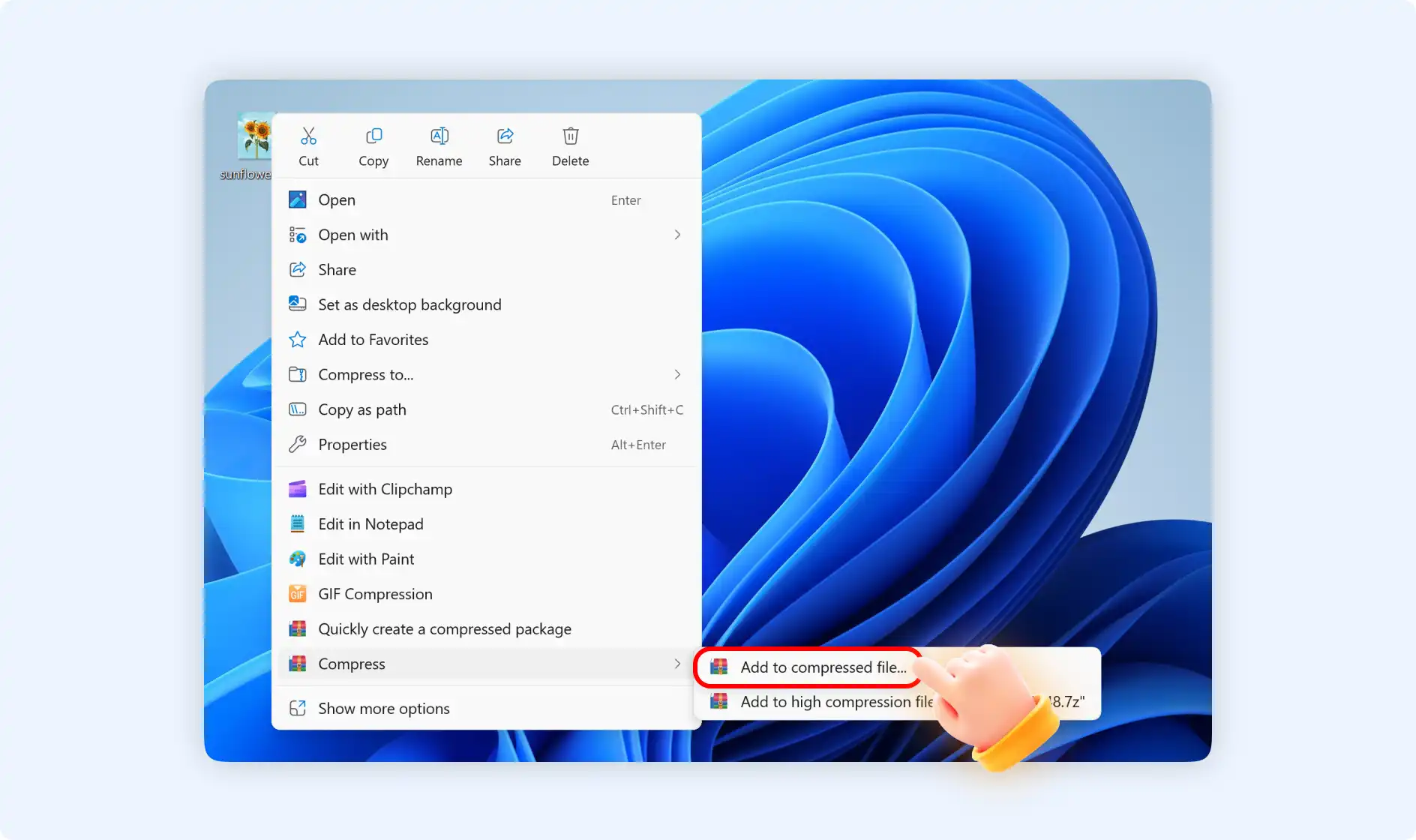Click the GIF Compression icon
The height and width of the screenshot is (840, 1416).
click(298, 594)
